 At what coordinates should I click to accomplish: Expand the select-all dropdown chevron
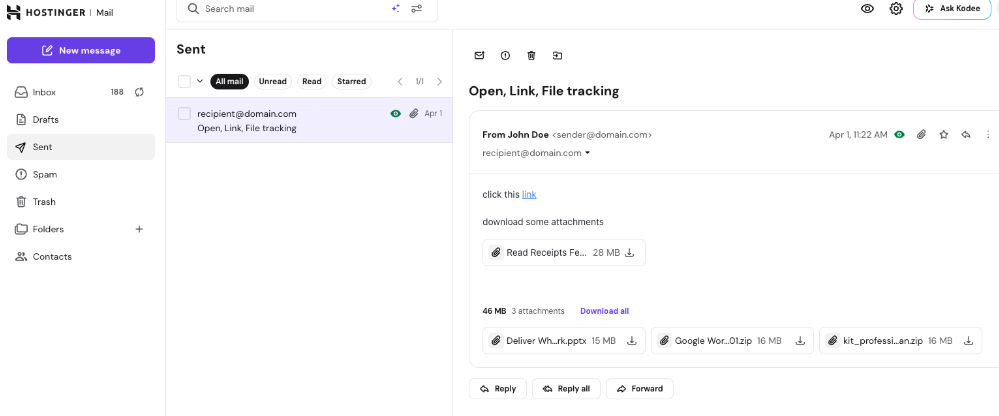200,82
